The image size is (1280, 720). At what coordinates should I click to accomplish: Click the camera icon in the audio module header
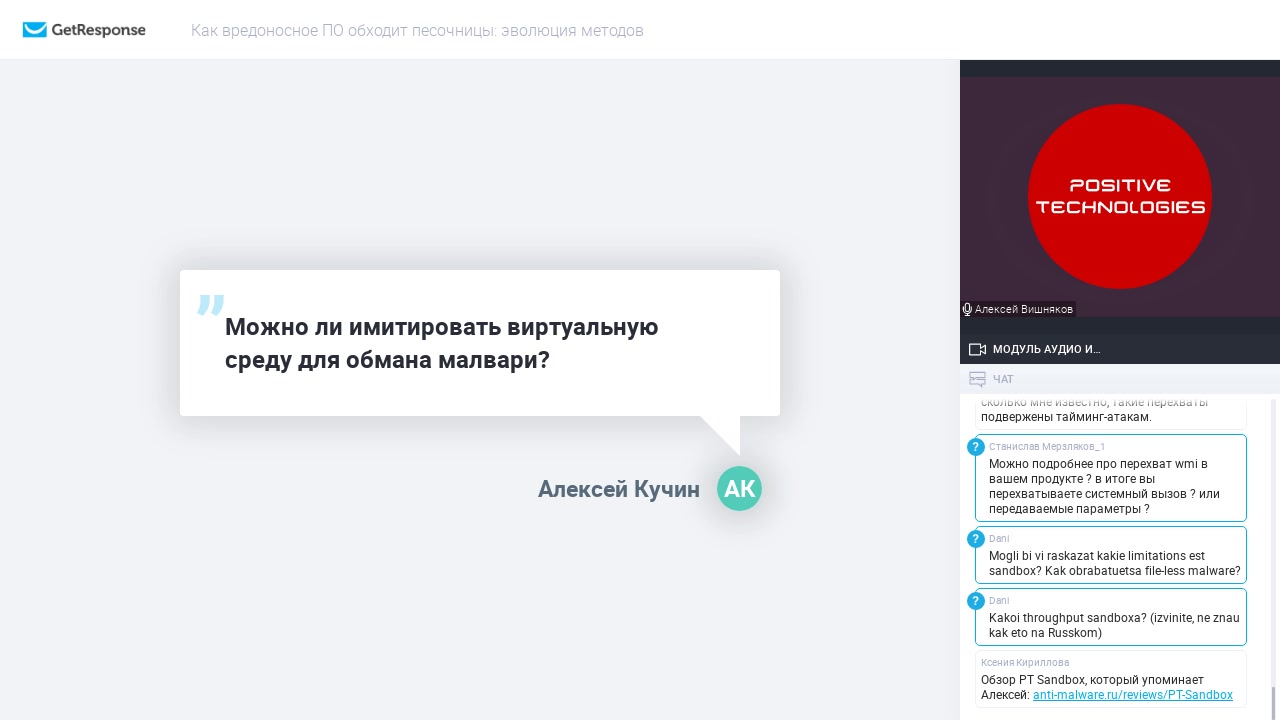point(977,349)
